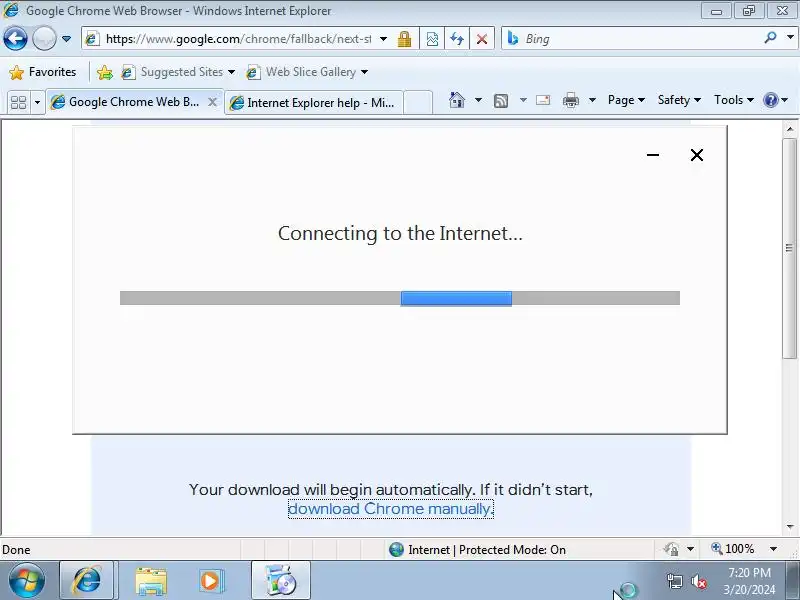Click the muted volume tray icon
Screen dimensions: 800x600
click(698, 581)
